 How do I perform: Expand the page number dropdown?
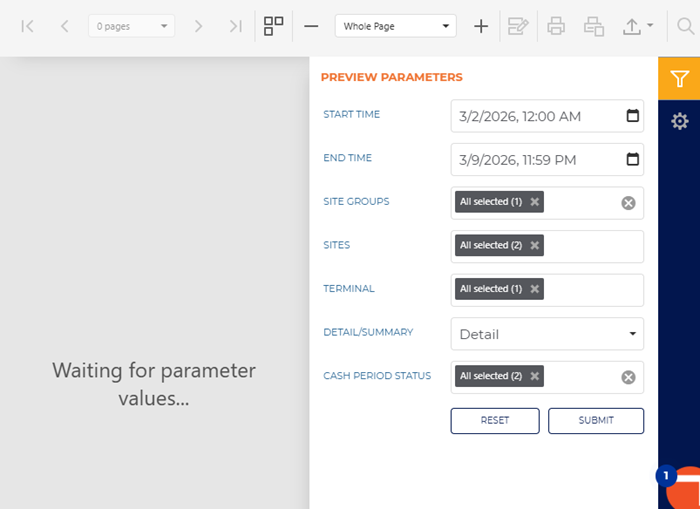(131, 26)
